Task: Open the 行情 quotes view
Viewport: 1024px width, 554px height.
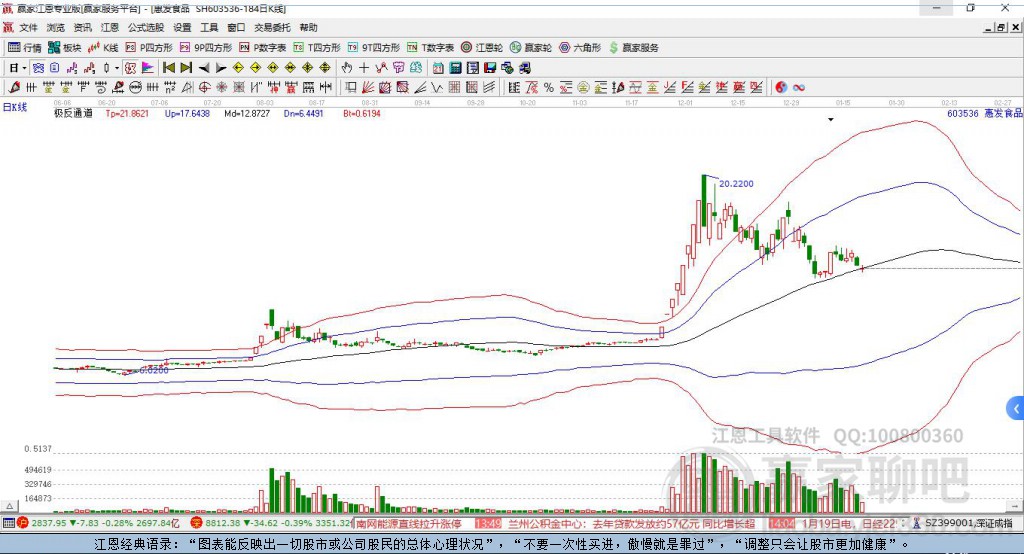Action: (x=24, y=48)
